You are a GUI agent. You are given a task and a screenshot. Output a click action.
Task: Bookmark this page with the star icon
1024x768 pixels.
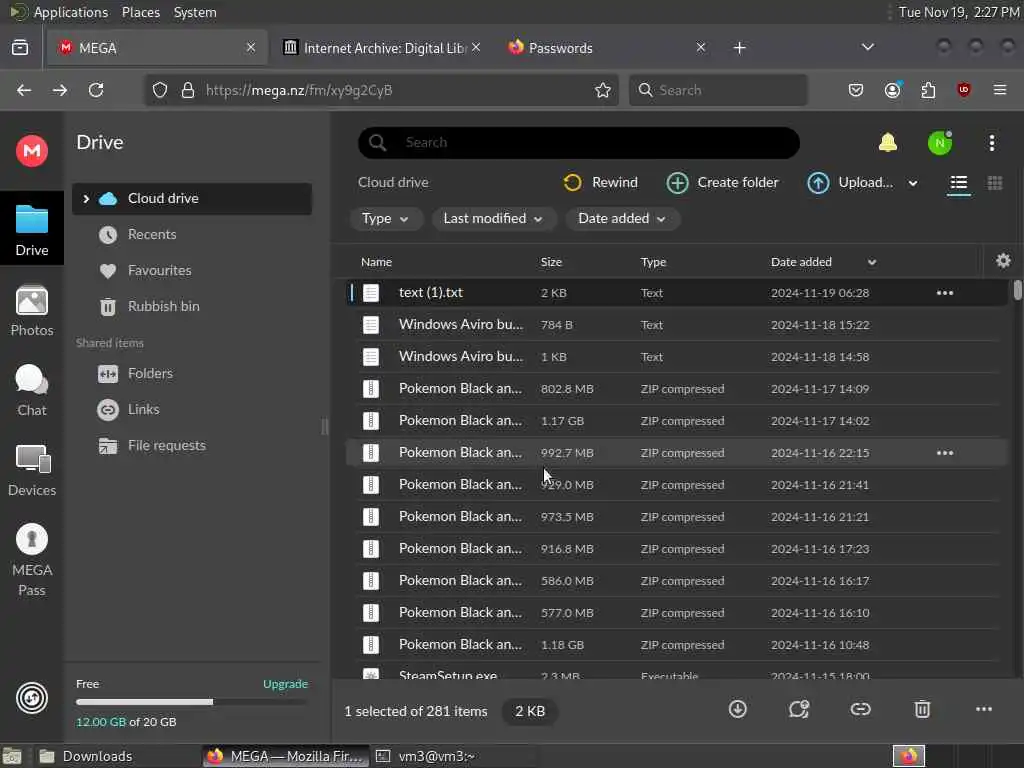tap(602, 90)
